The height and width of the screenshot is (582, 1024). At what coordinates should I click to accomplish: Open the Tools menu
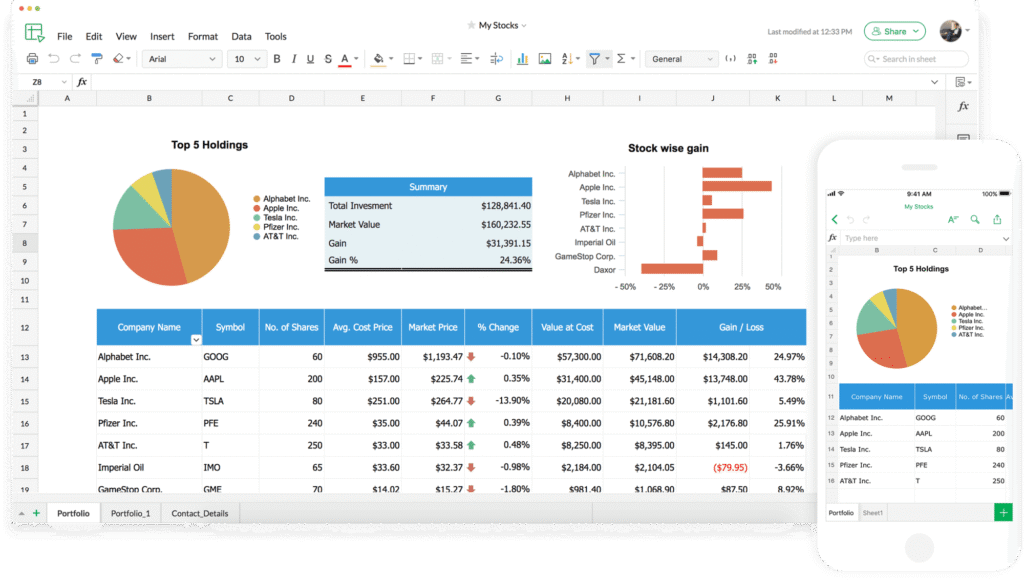(276, 37)
